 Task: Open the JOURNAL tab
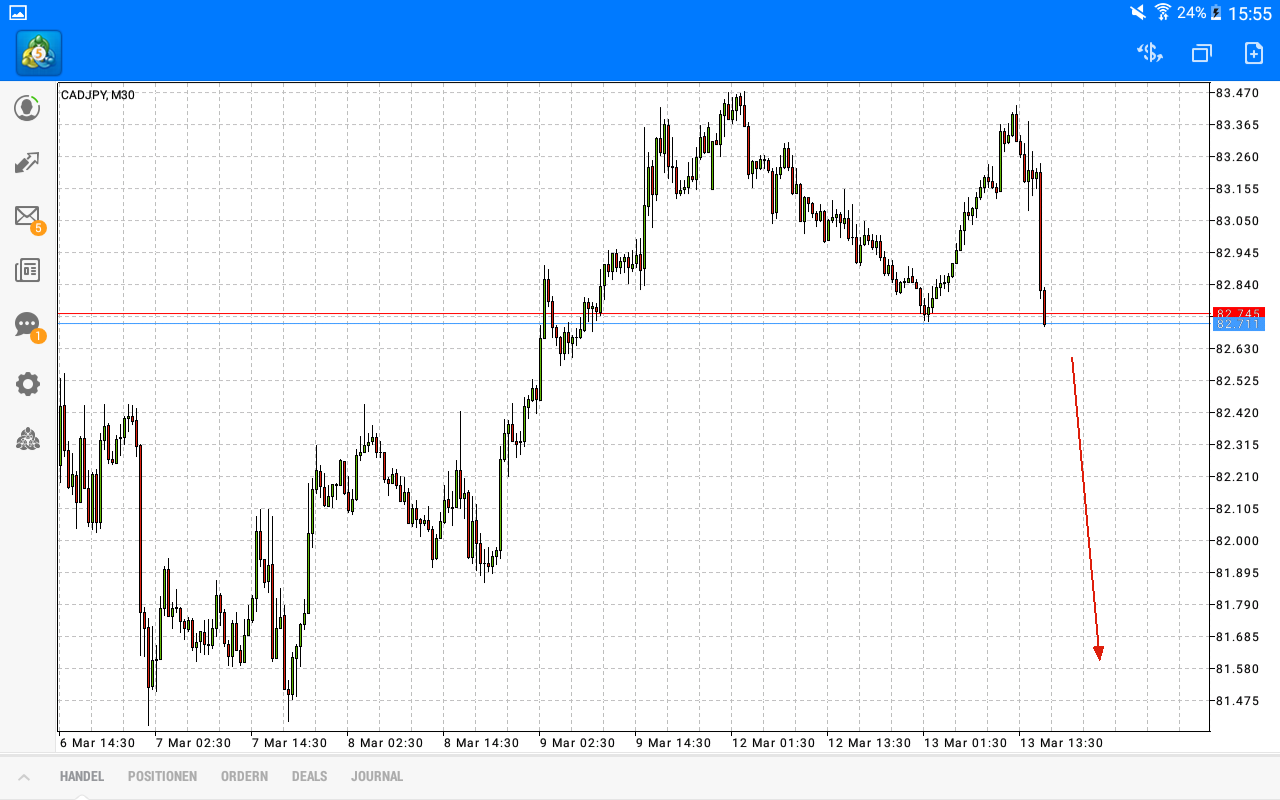click(377, 776)
